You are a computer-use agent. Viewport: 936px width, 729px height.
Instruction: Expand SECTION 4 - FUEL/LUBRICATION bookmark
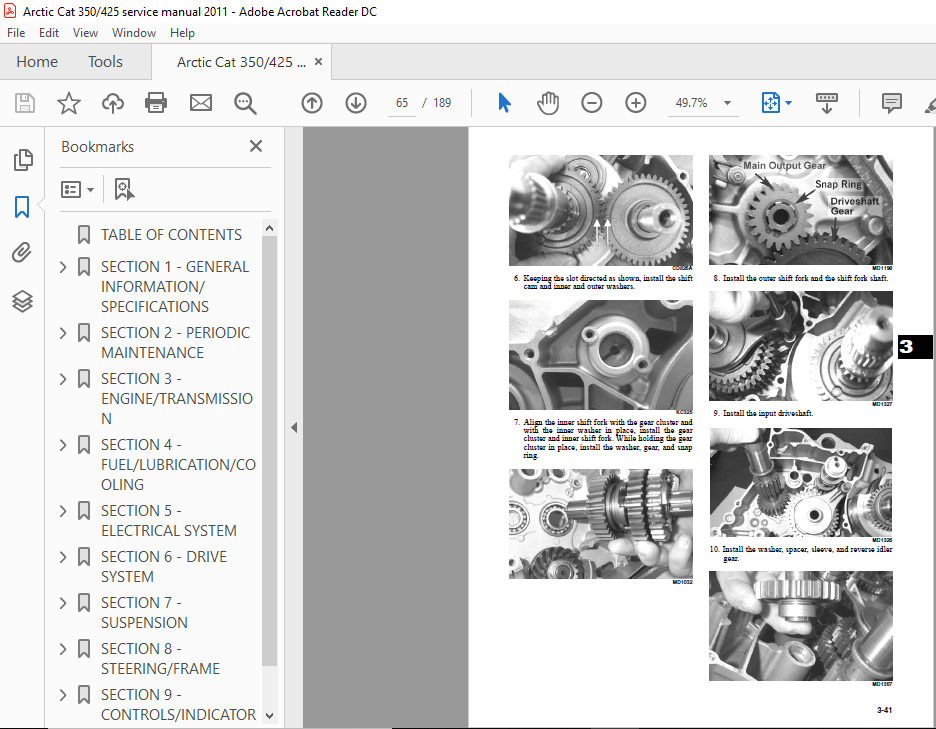(x=63, y=445)
